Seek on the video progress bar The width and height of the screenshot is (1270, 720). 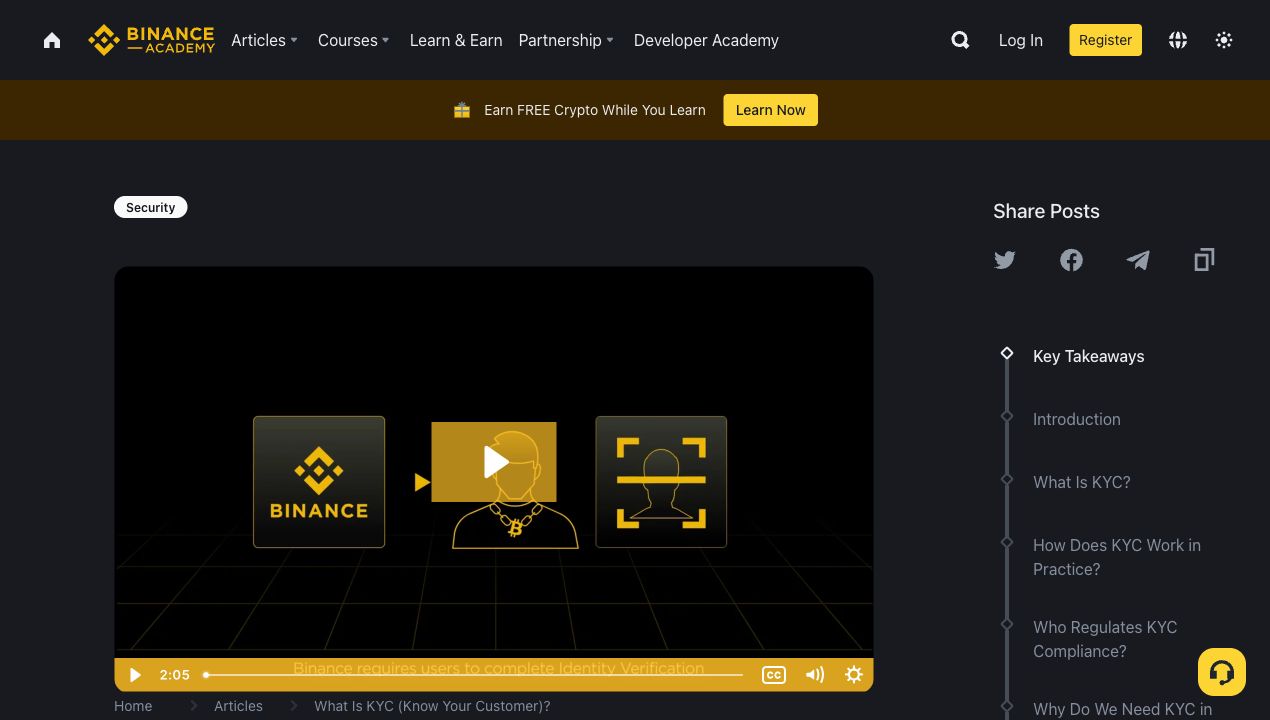[474, 675]
